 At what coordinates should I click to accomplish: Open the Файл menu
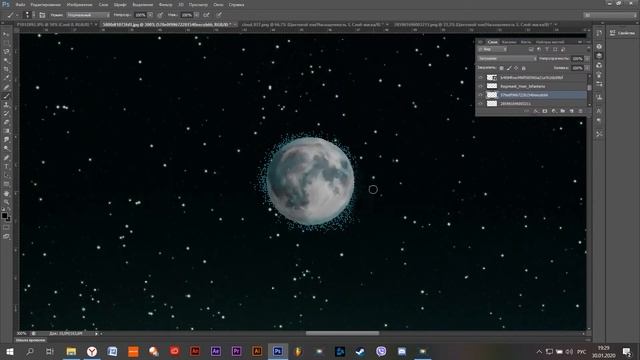pyautogui.click(x=20, y=4)
